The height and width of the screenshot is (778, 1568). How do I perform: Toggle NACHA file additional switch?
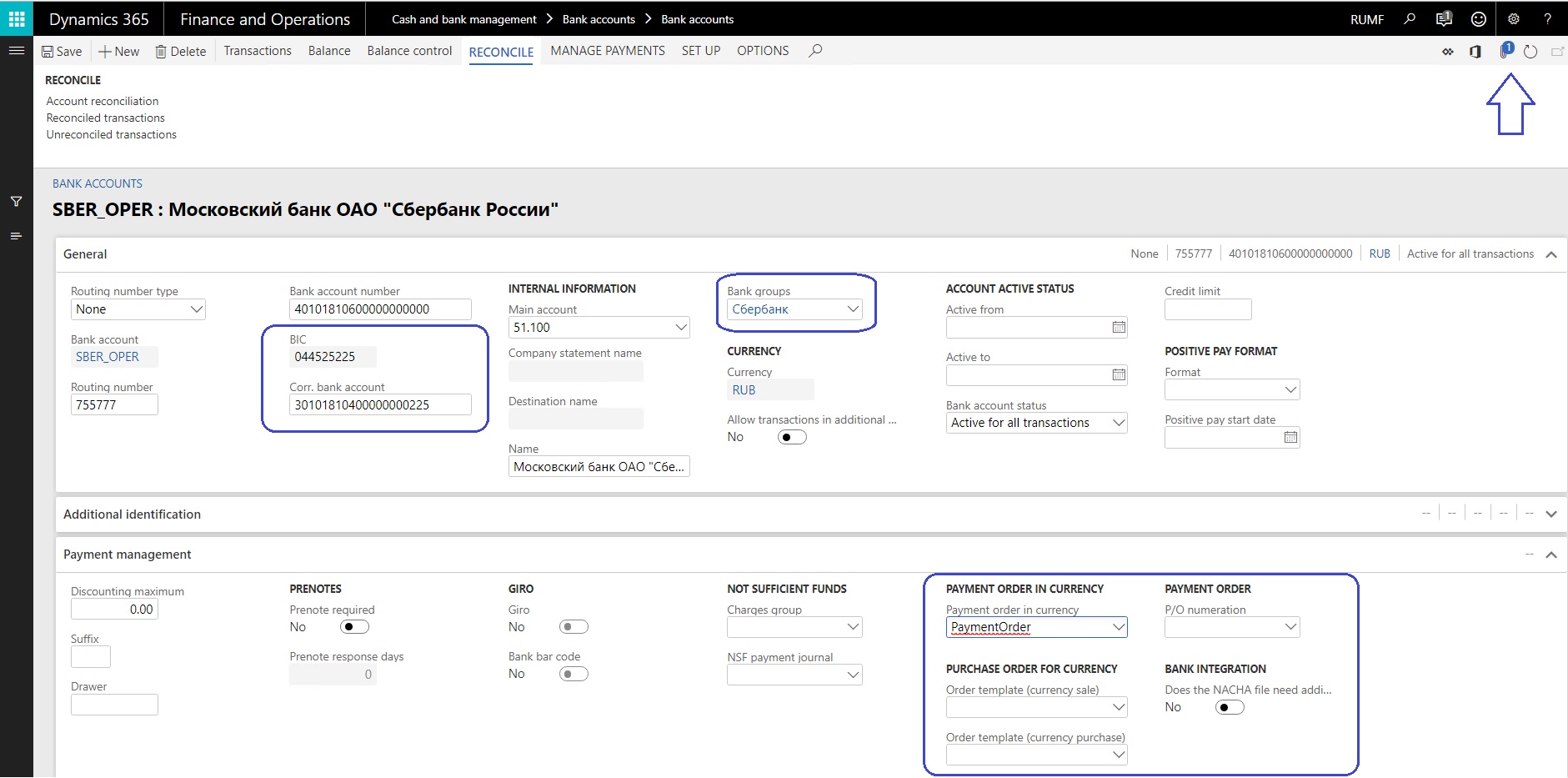tap(1230, 707)
